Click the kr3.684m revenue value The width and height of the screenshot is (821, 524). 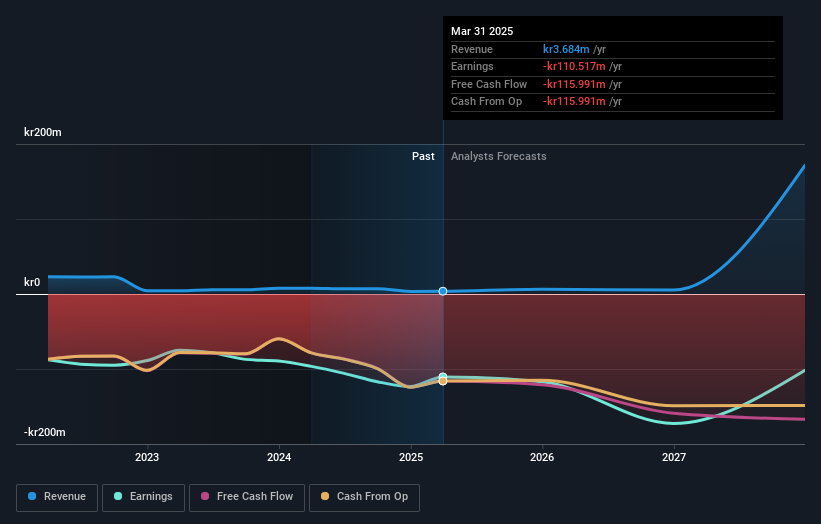566,49
